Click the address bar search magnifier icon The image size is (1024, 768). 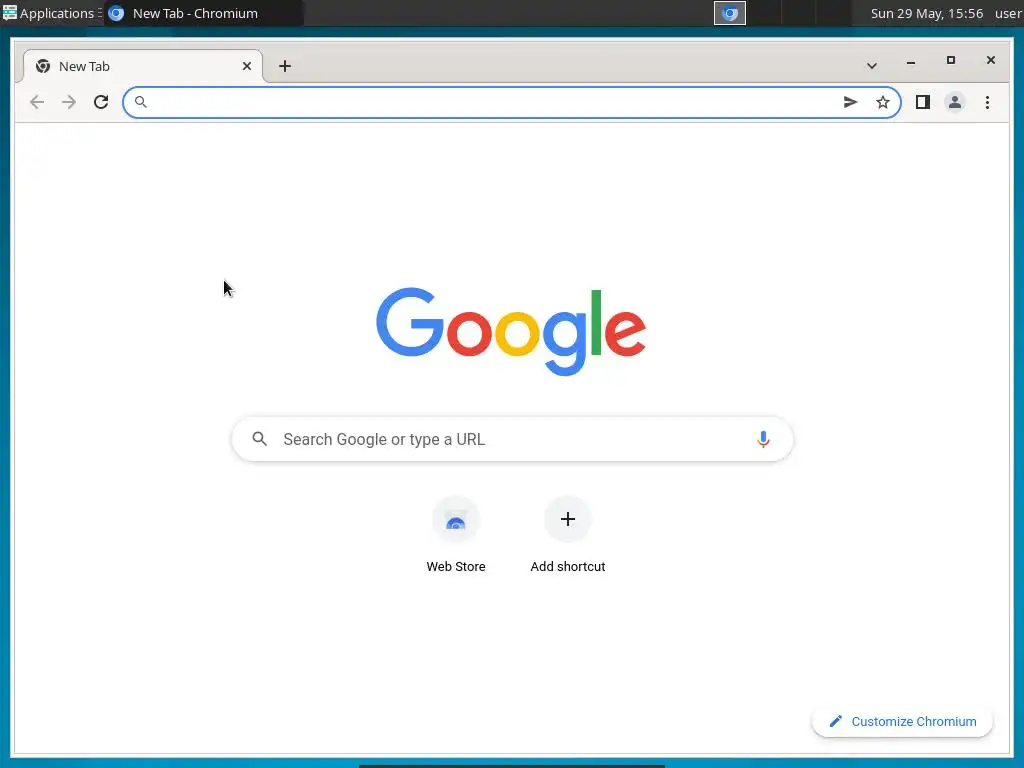[140, 102]
